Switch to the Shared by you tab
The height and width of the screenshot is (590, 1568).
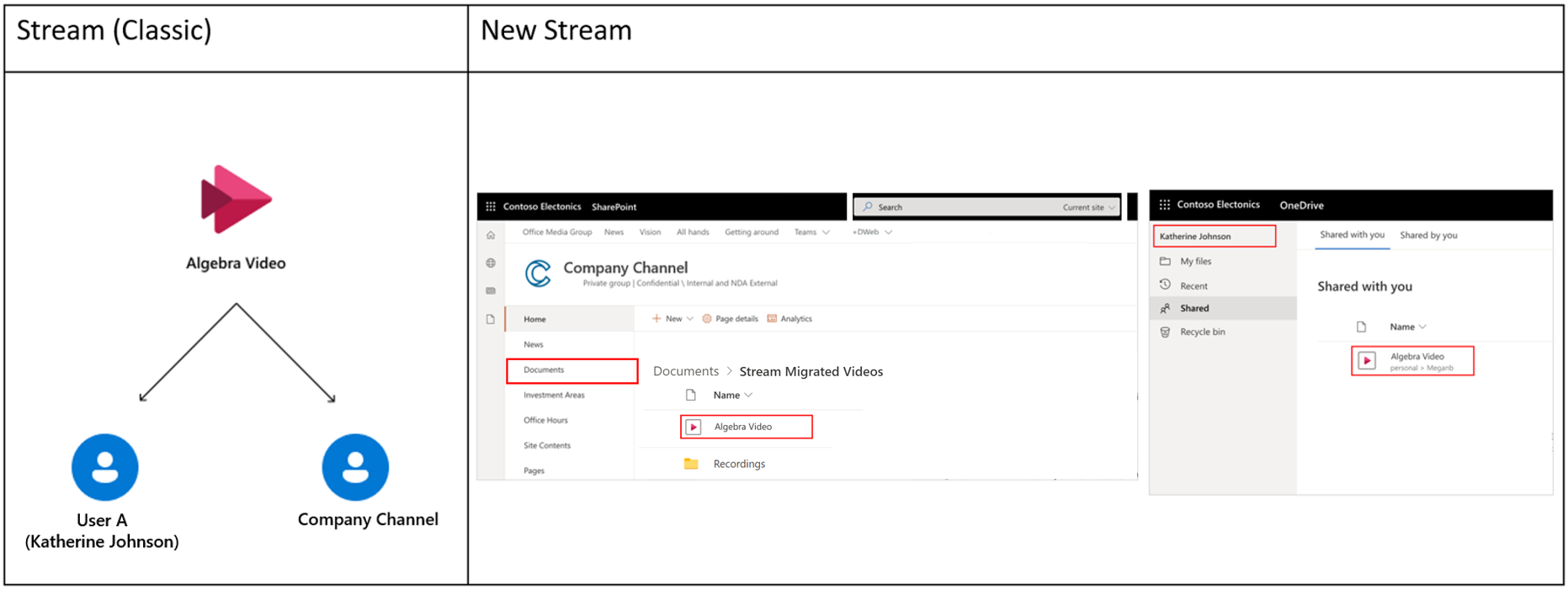(x=1428, y=235)
